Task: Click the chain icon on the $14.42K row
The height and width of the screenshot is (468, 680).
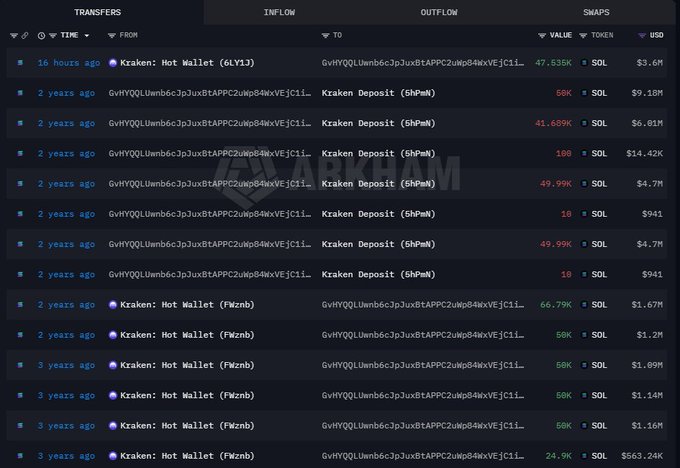Action: coord(20,154)
